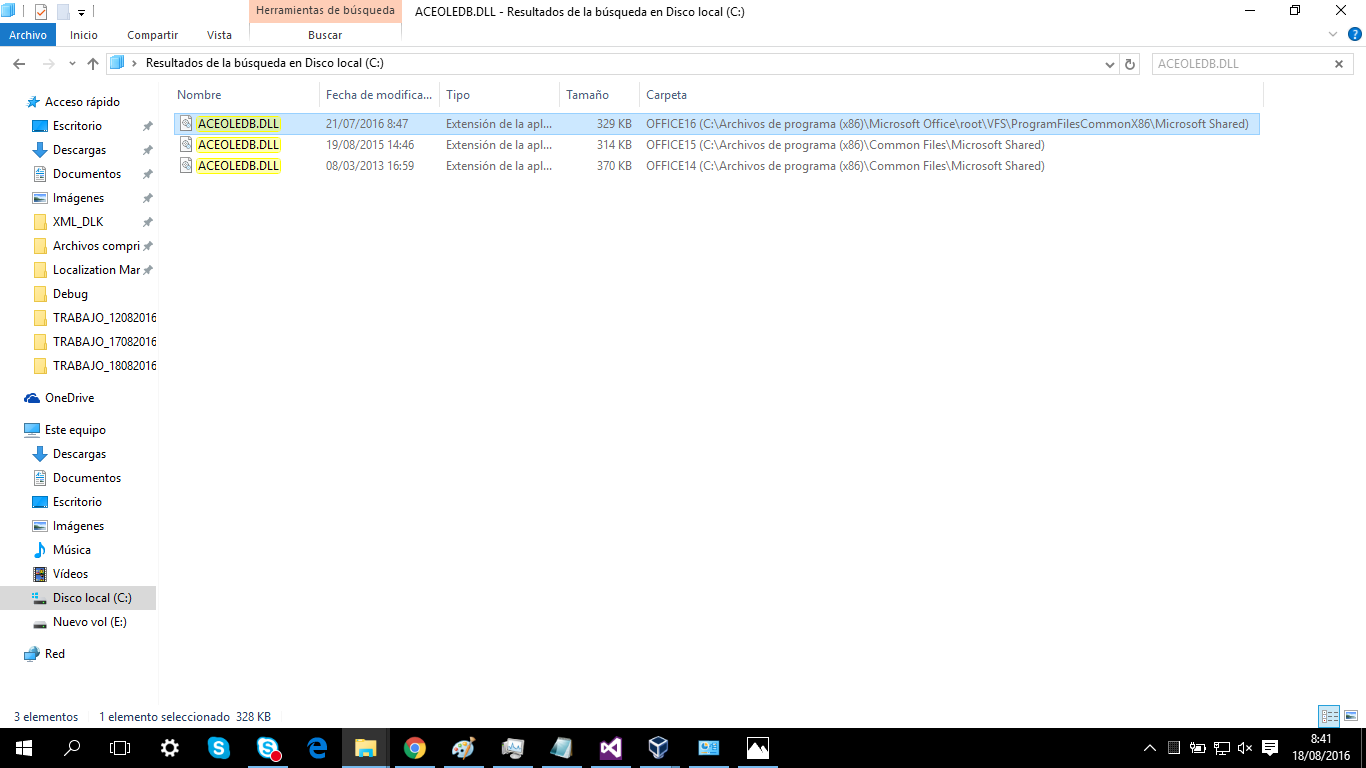The image size is (1366, 768).
Task: Switch to the Inicio ribbon tab
Action: (84, 35)
